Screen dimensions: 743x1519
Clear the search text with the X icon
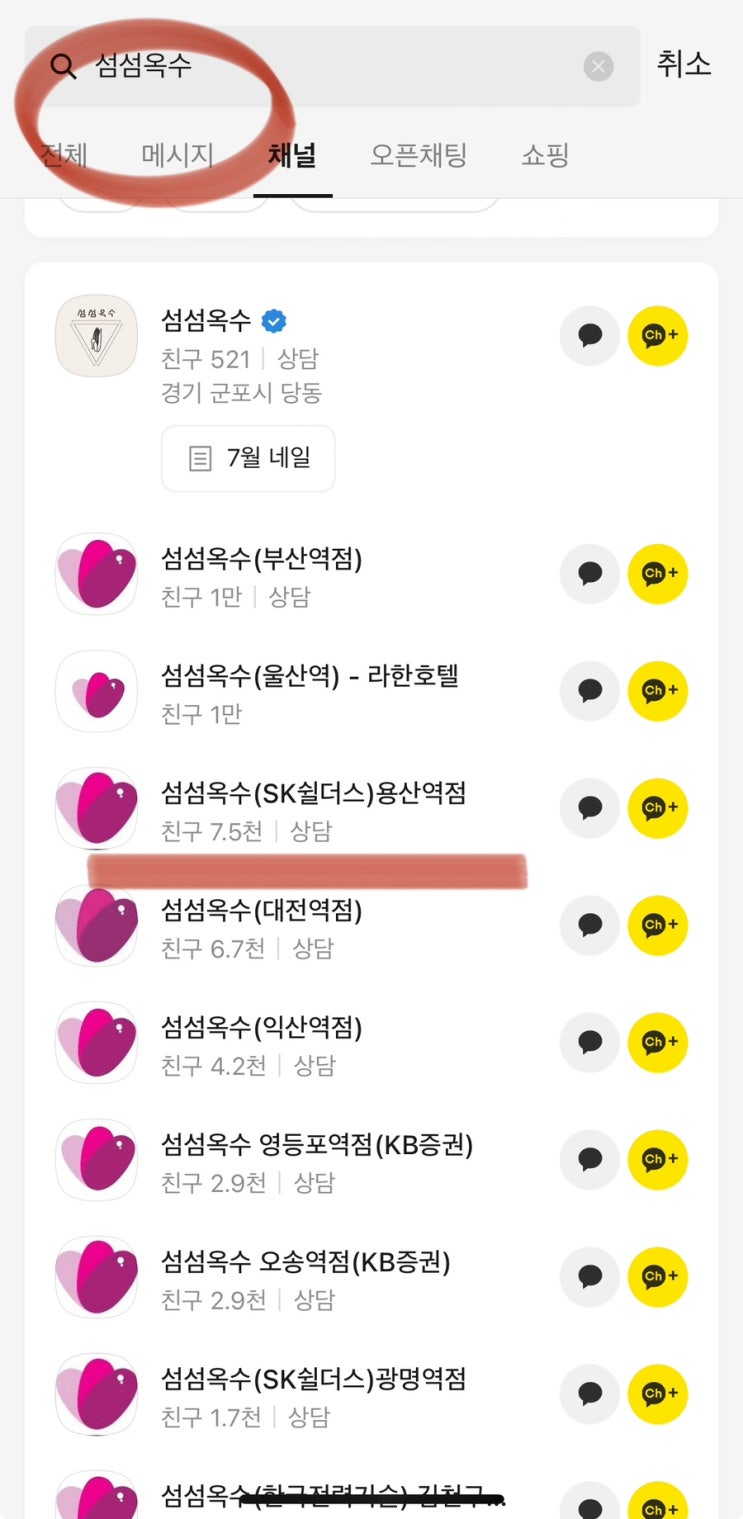(x=597, y=67)
